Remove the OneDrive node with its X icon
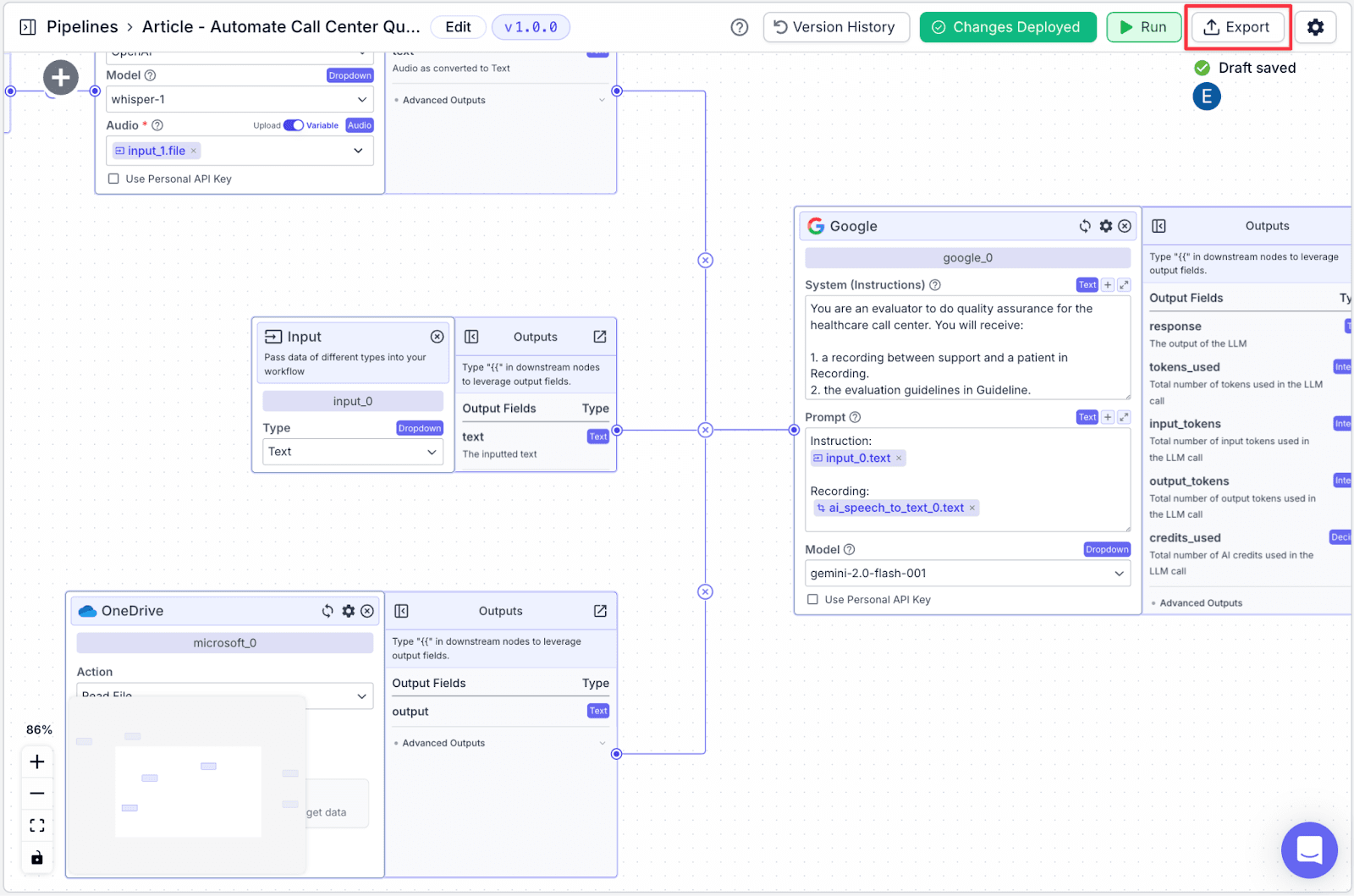This screenshot has width=1354, height=896. 367,611
